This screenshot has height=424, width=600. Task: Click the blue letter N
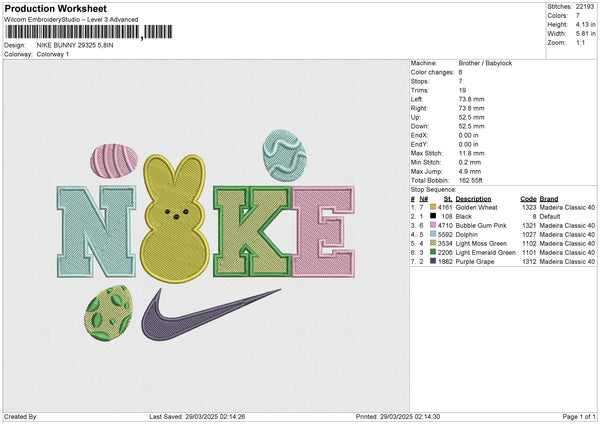[x=96, y=232]
